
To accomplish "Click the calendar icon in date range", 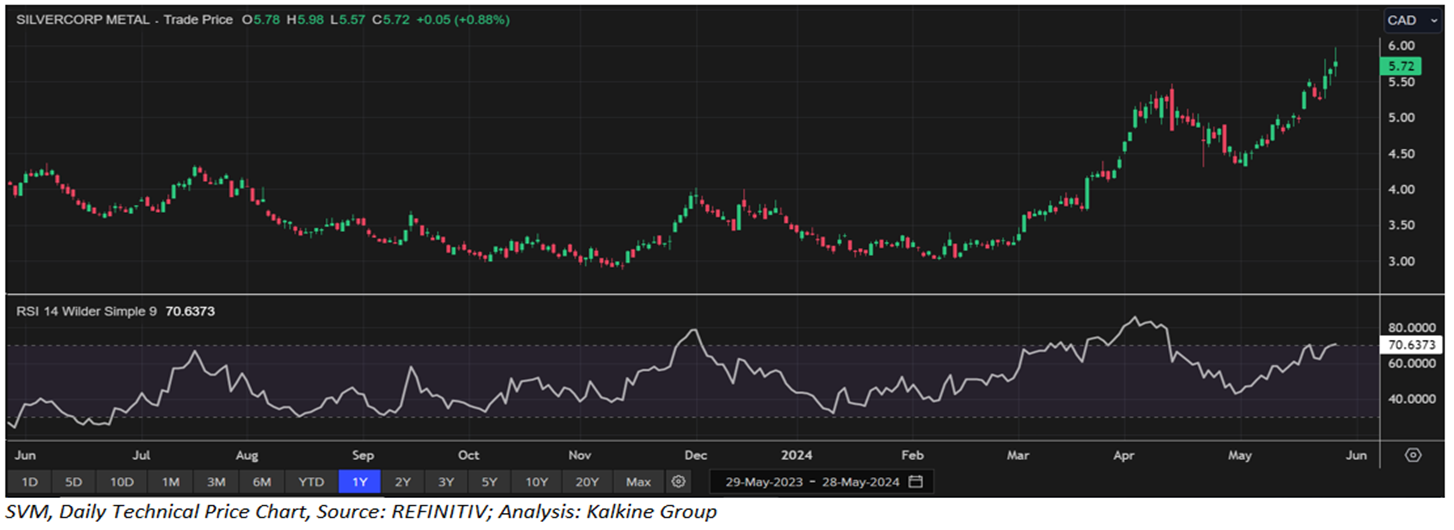I will 915,482.
